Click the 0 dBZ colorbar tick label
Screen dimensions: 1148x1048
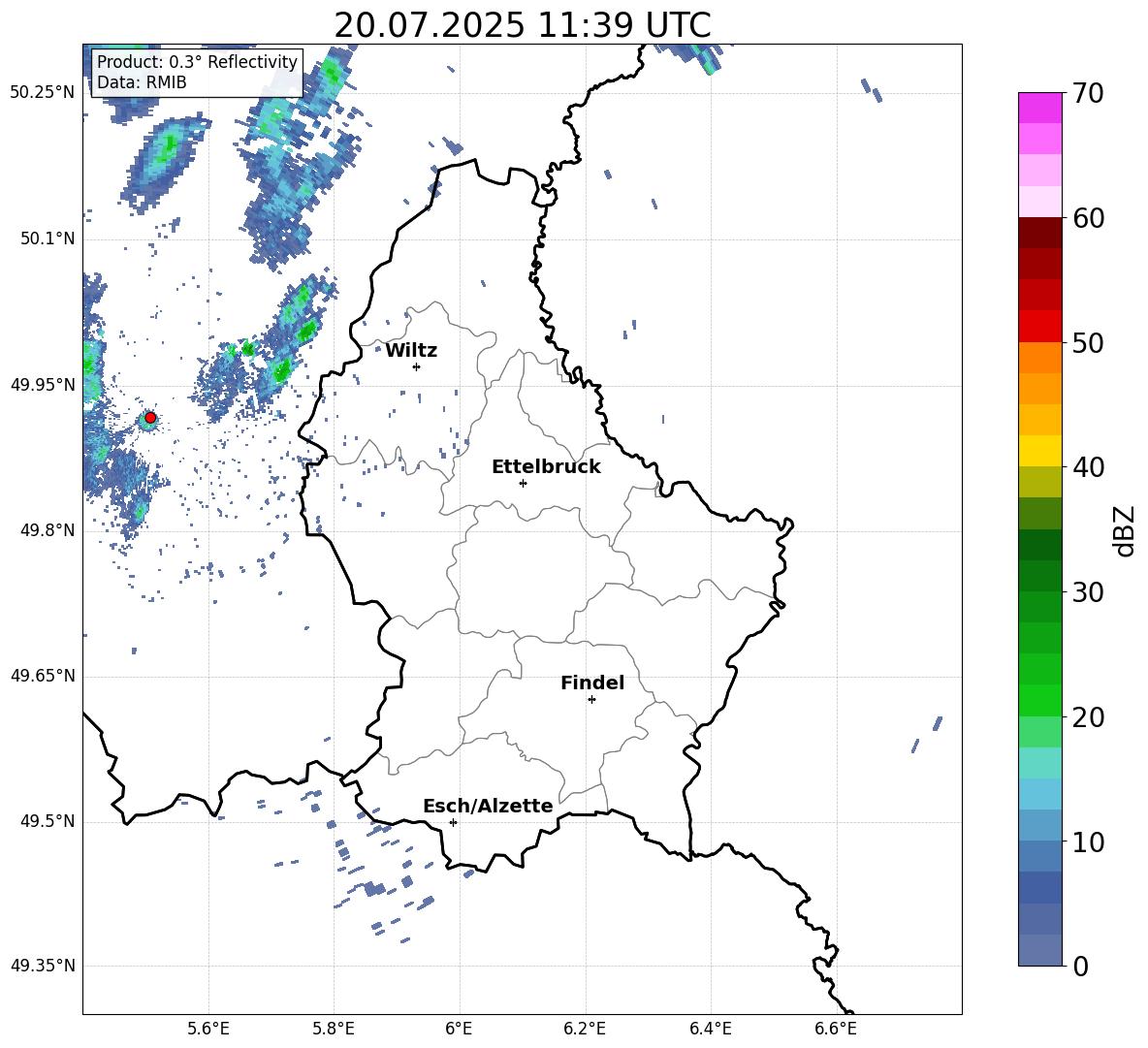coord(1081,966)
